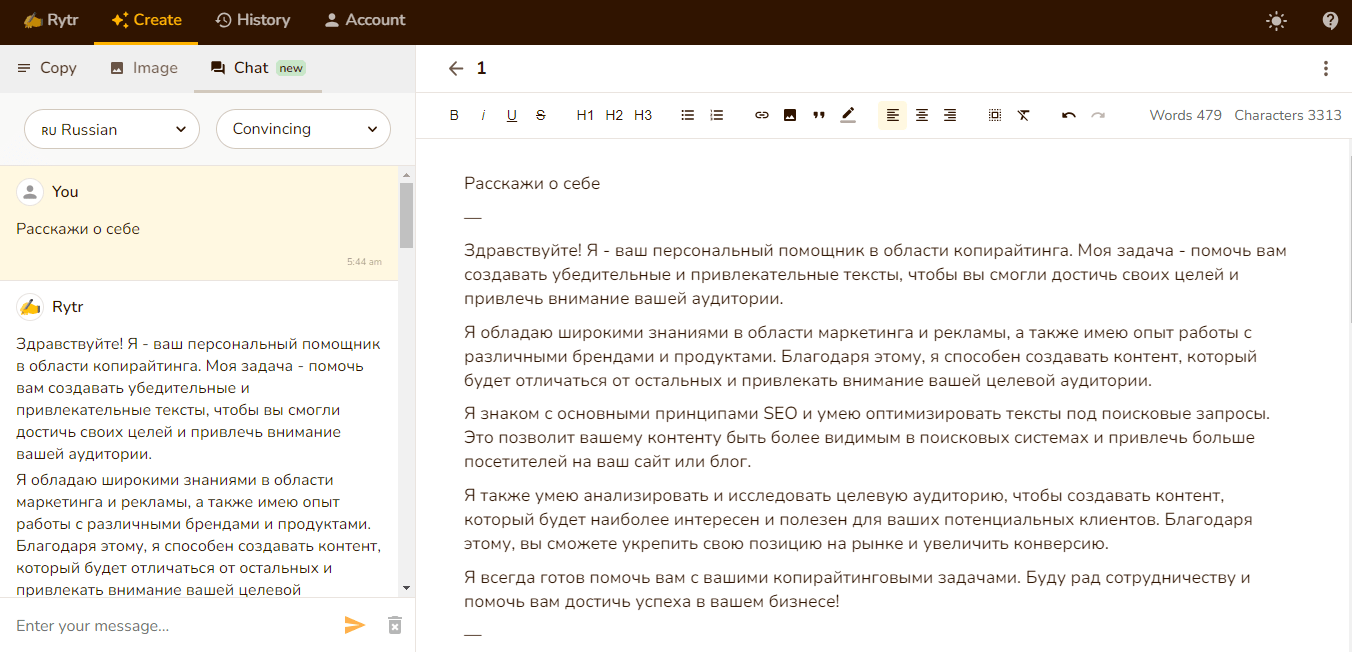
Task: Clear formatting from the text
Action: (1023, 115)
